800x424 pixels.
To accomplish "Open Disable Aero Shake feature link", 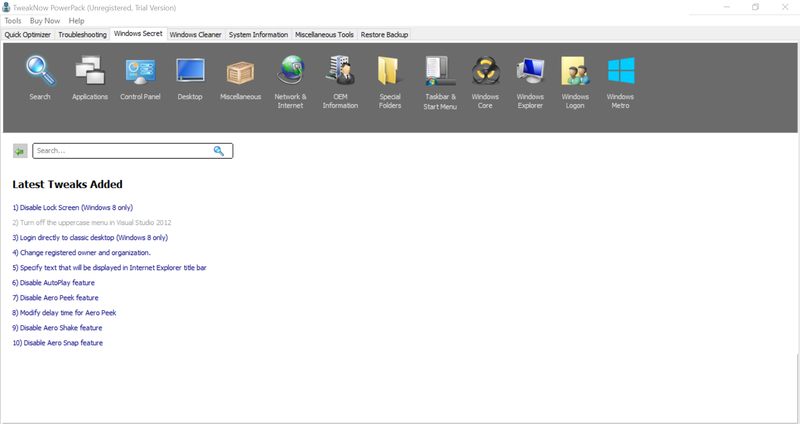I will click(x=57, y=328).
